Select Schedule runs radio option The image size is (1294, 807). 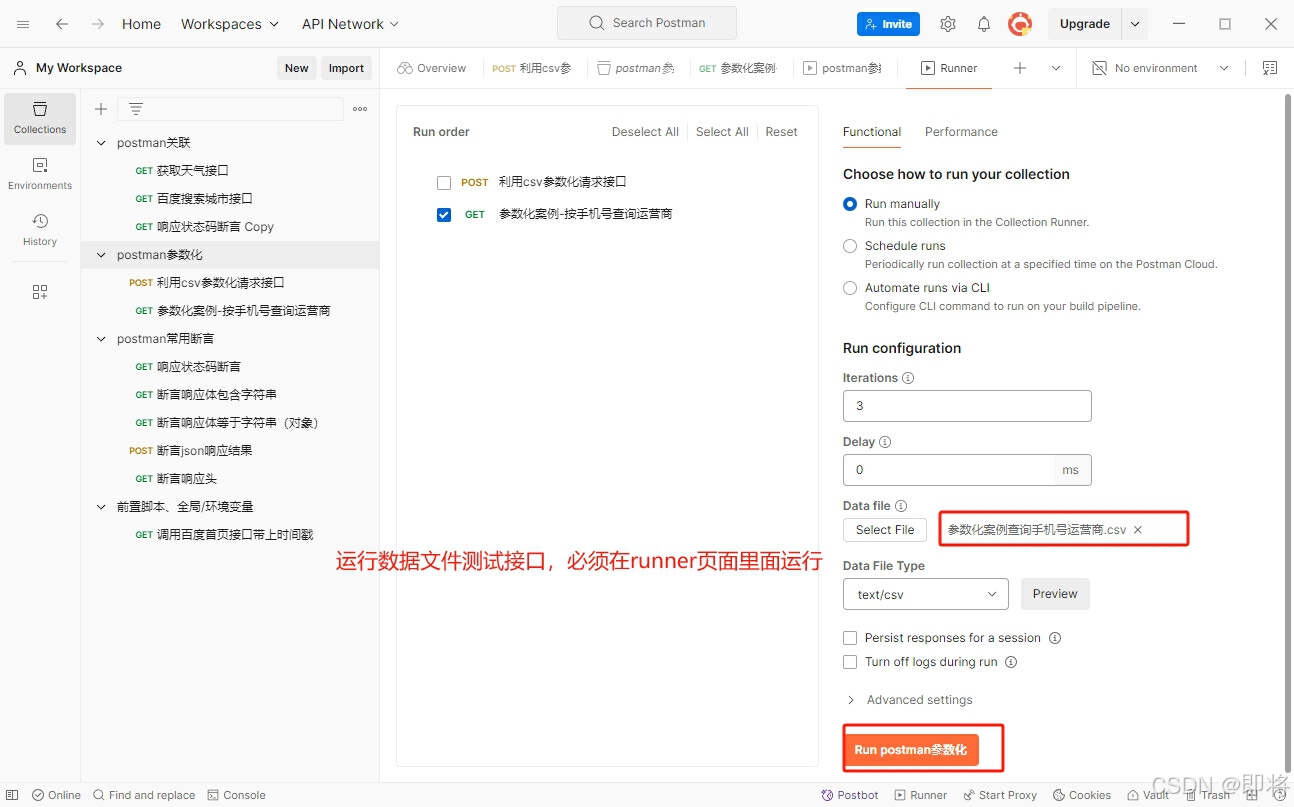850,246
